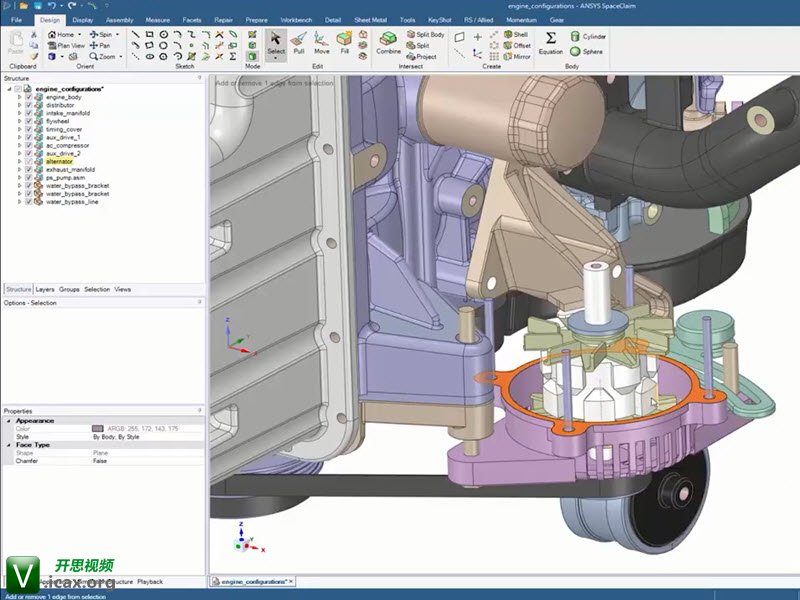Expand the ps_pump.asm node

point(20,178)
